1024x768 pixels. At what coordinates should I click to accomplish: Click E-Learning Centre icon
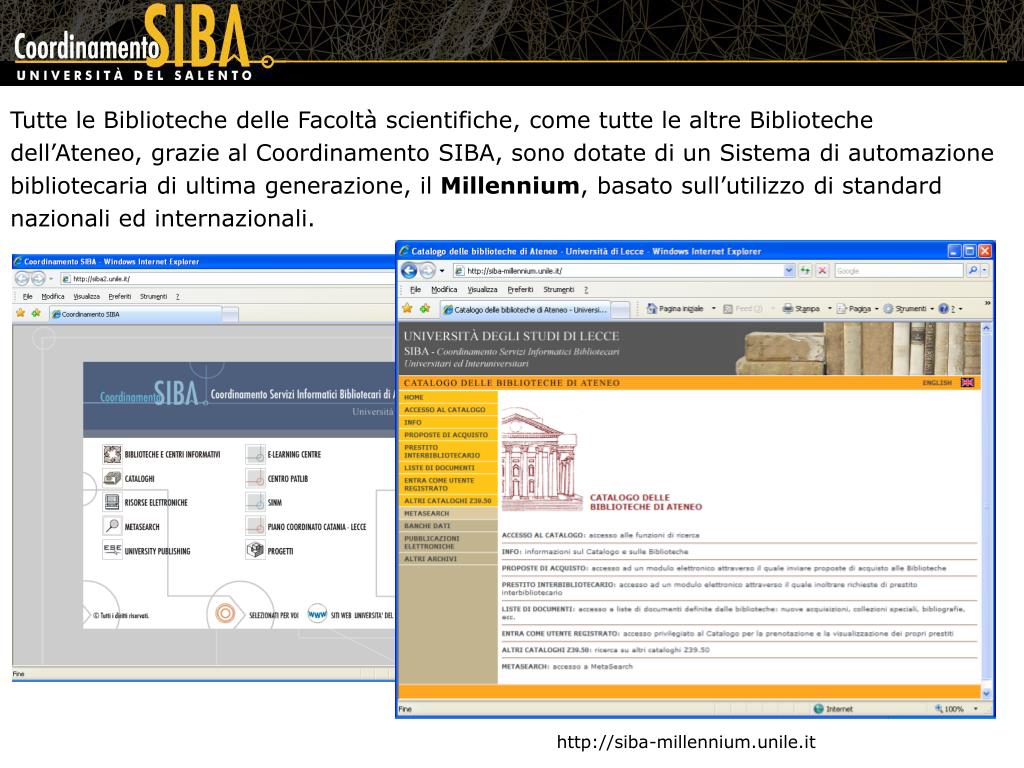click(x=255, y=454)
